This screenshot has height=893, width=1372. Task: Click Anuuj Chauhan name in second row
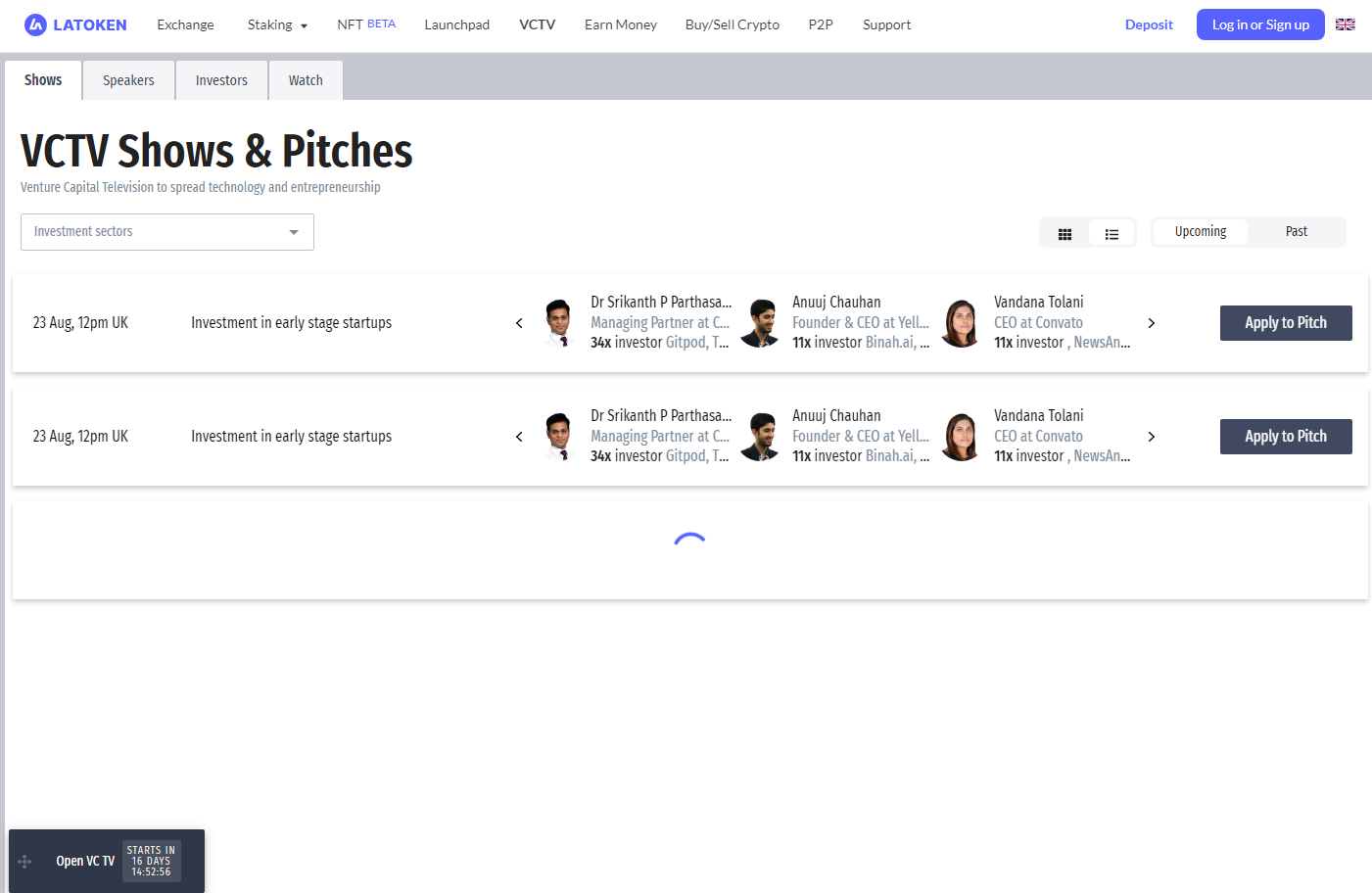click(x=836, y=416)
